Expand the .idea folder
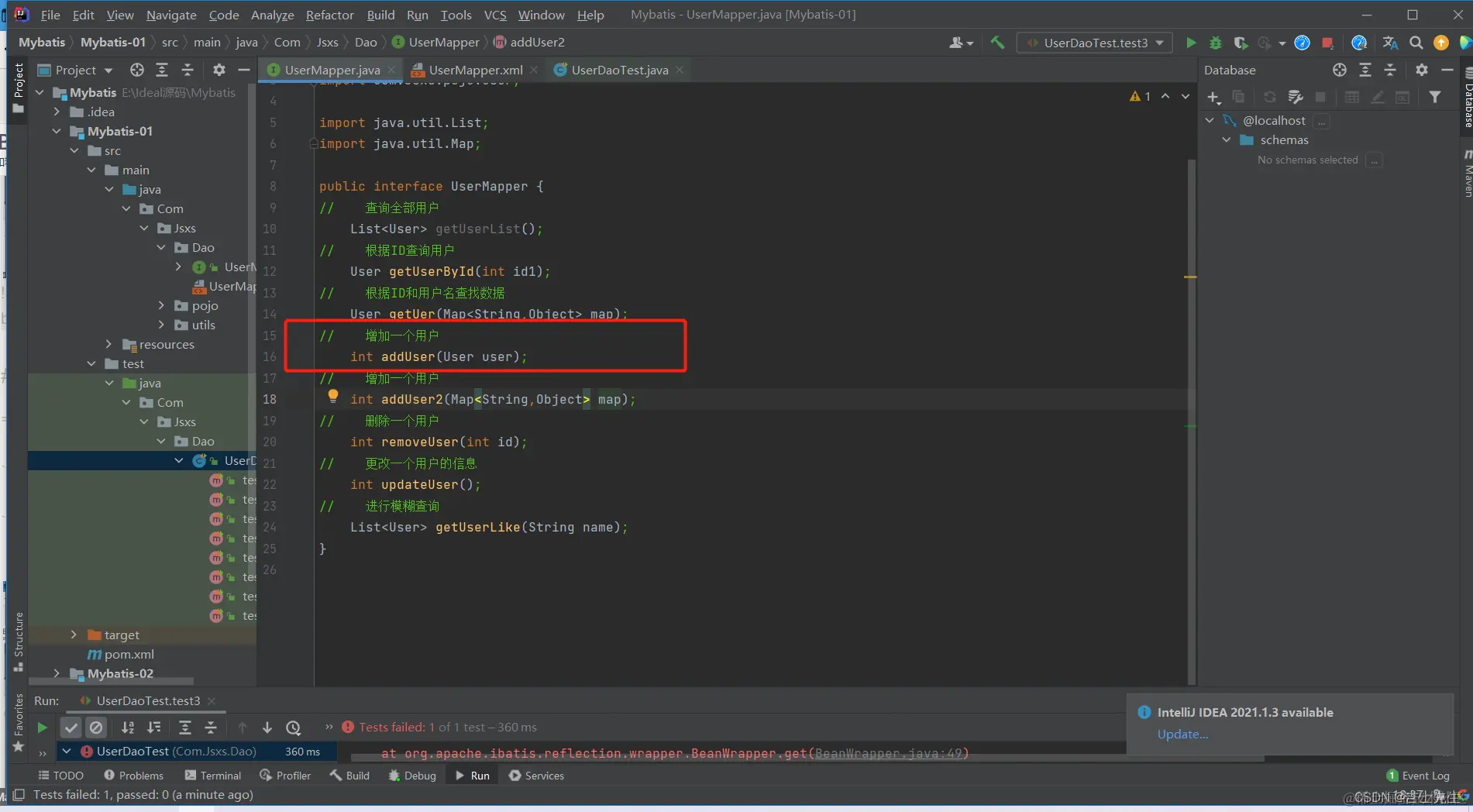 coord(57,112)
